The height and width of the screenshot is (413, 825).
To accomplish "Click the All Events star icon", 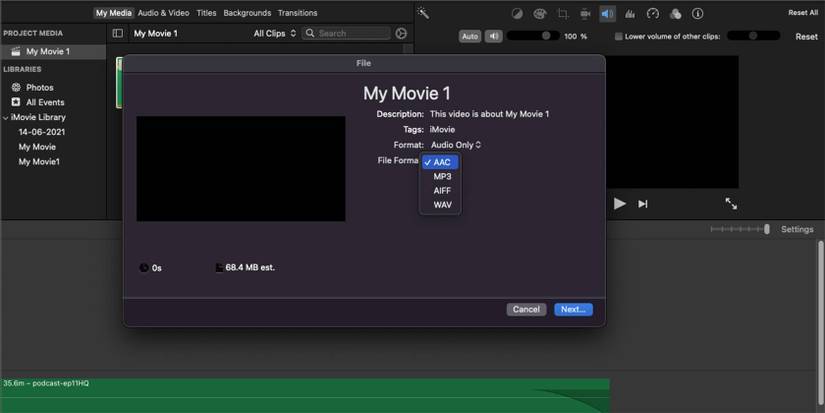I will pyautogui.click(x=16, y=102).
